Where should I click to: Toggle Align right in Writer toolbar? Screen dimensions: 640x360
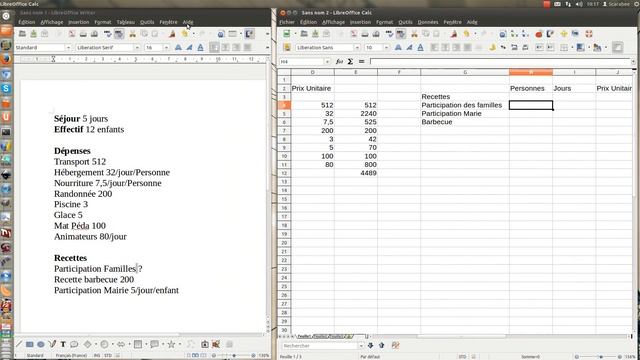point(236,48)
